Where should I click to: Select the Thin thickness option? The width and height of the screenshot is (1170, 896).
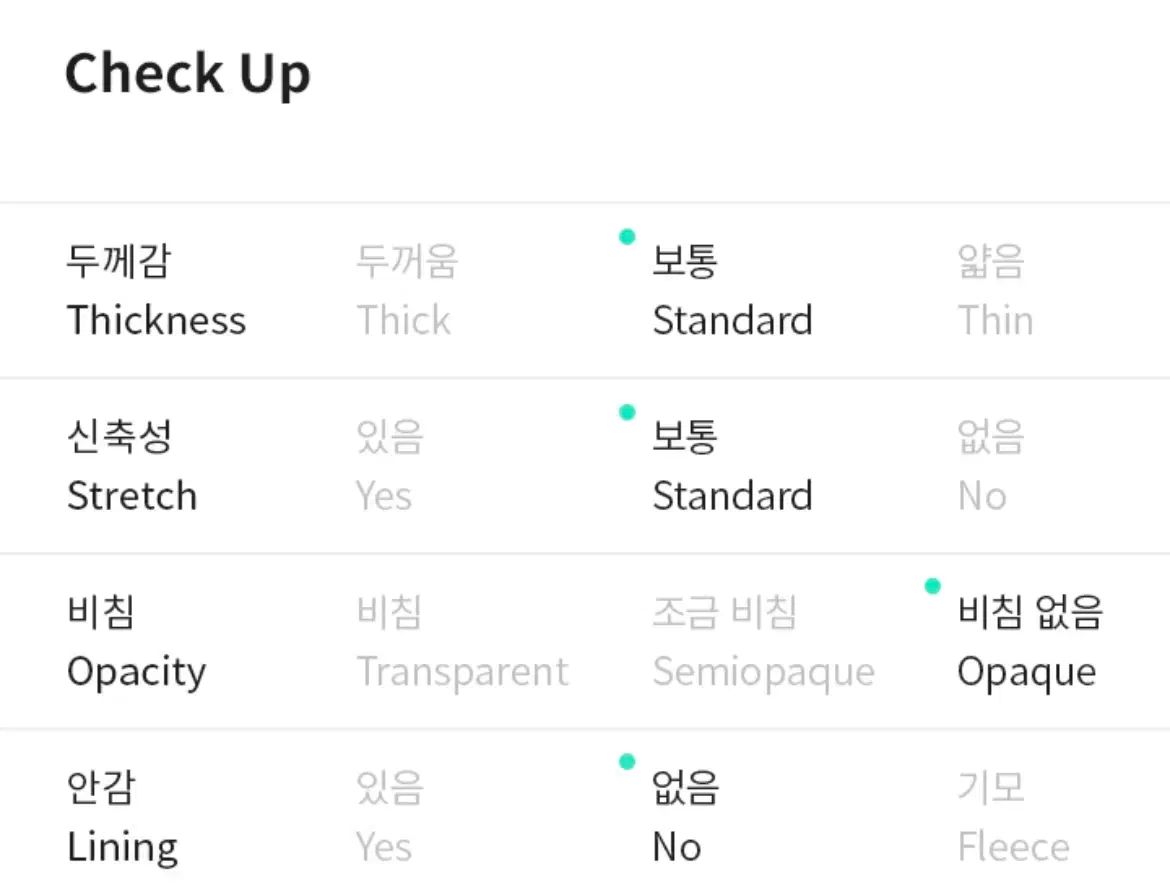[995, 291]
